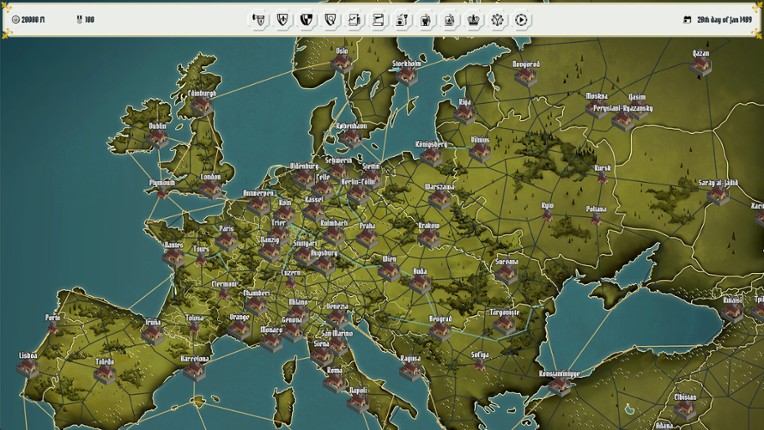Click the coin icon beside the money amount
This screenshot has height=430, width=764.
16,20
